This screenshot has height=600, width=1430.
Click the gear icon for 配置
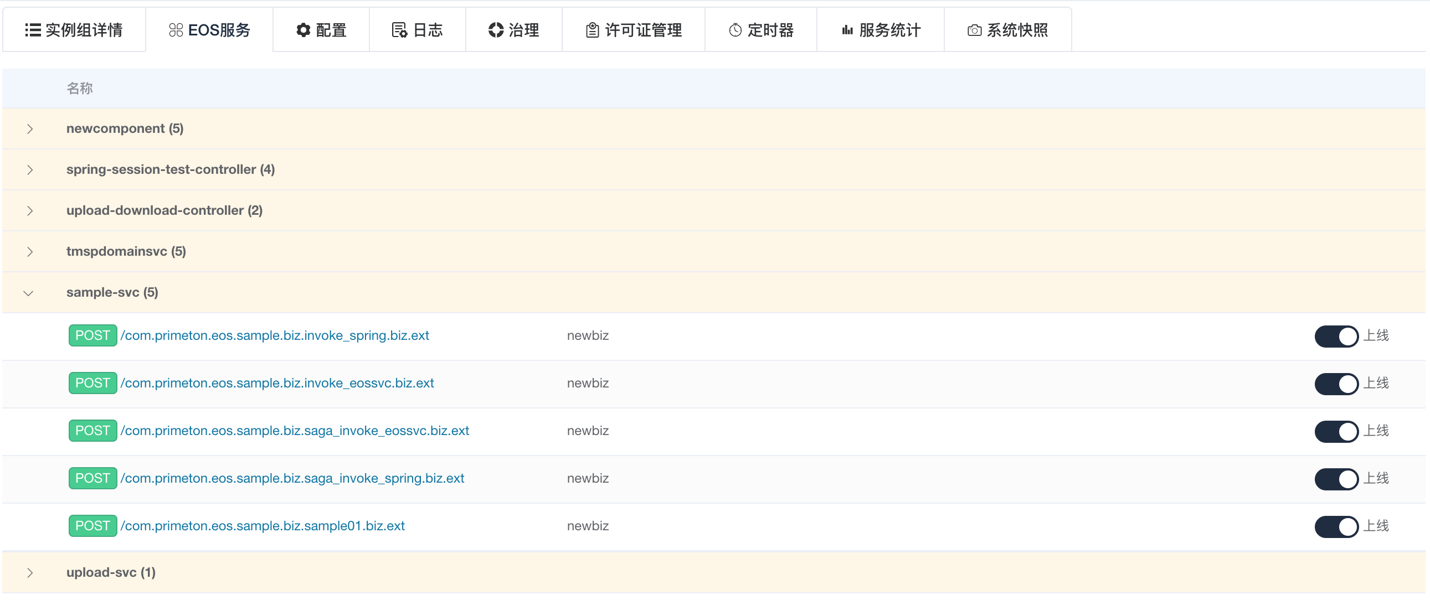point(303,30)
